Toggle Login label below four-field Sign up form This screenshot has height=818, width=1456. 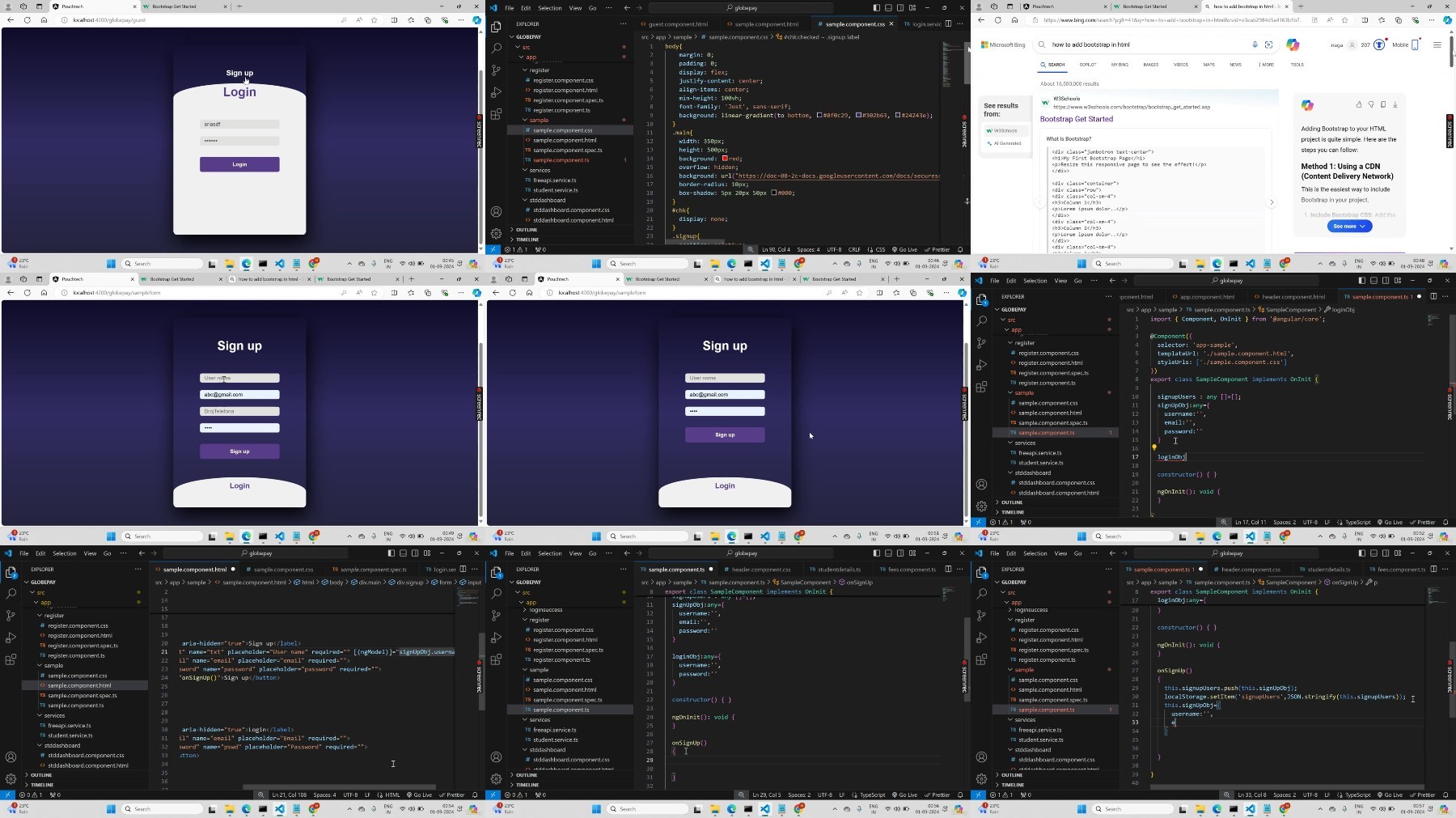click(239, 485)
